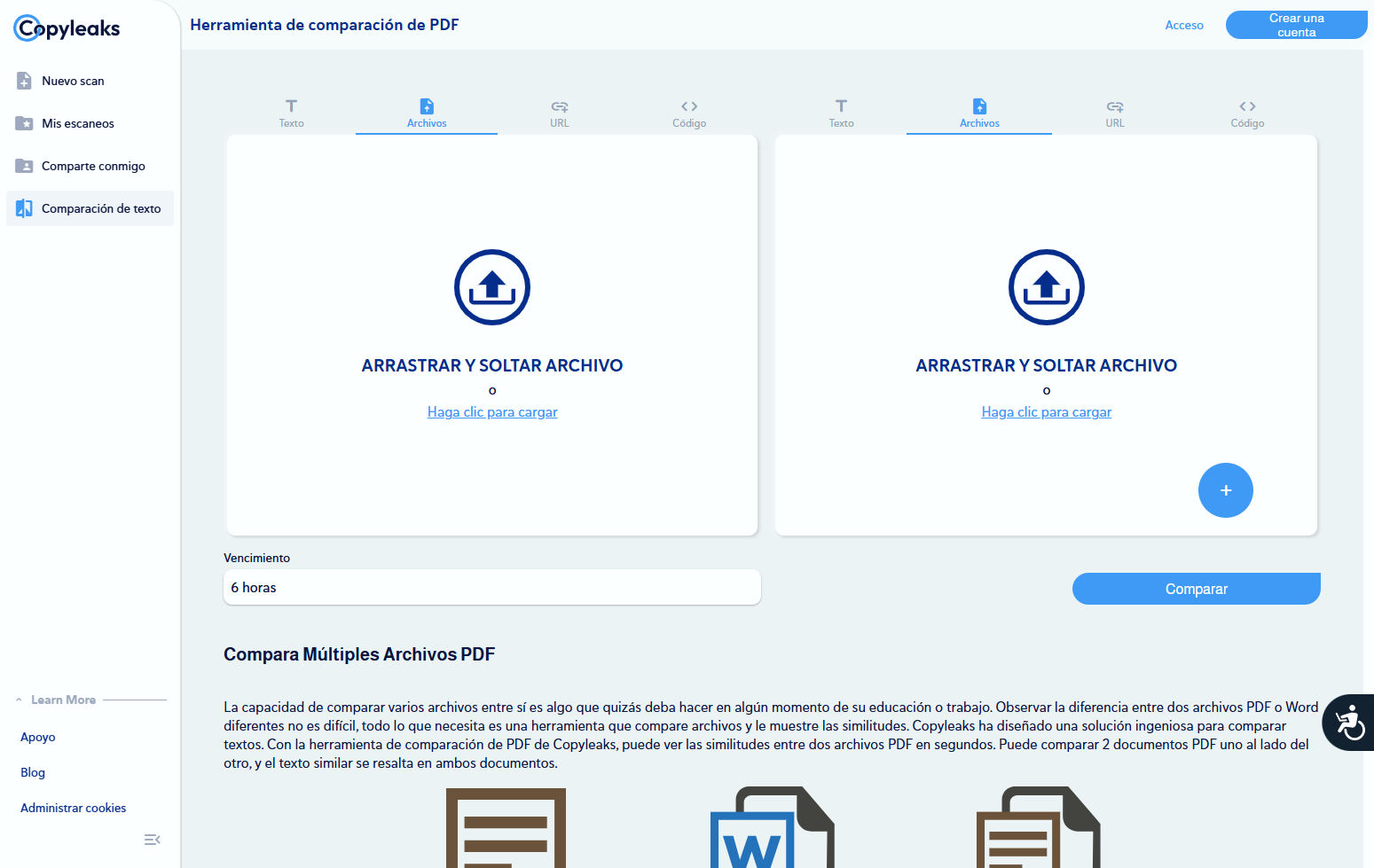Select the Archivos tab on the right
Viewport: 1374px width, 868px height.
(x=978, y=113)
